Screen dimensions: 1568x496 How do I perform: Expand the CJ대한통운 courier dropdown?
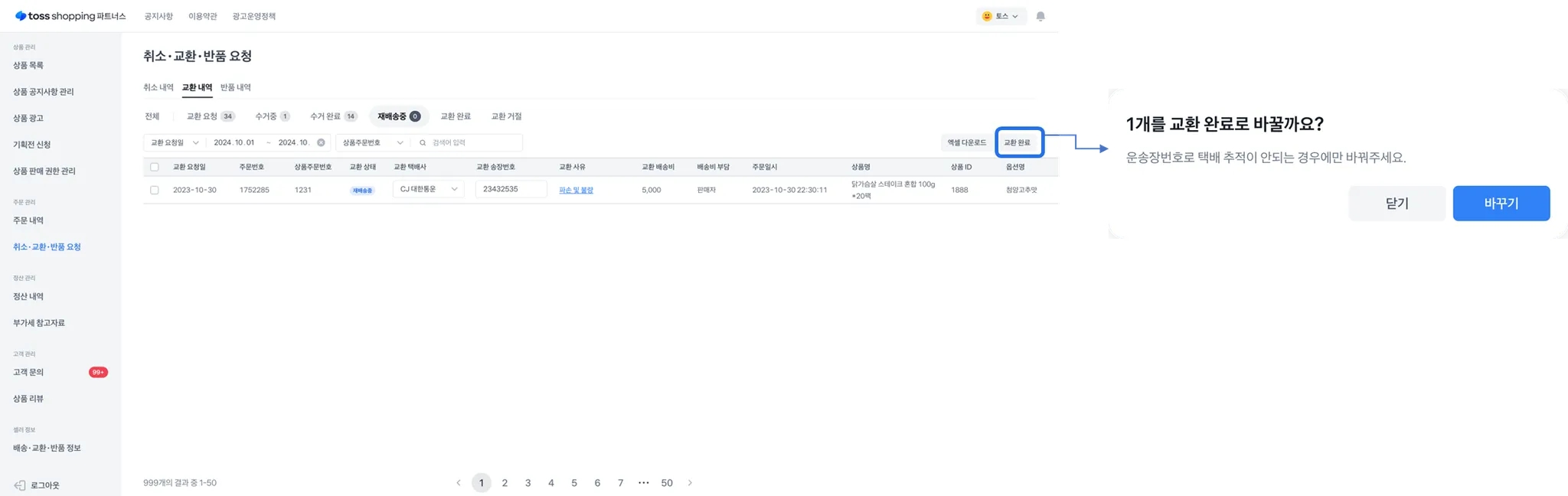(428, 189)
